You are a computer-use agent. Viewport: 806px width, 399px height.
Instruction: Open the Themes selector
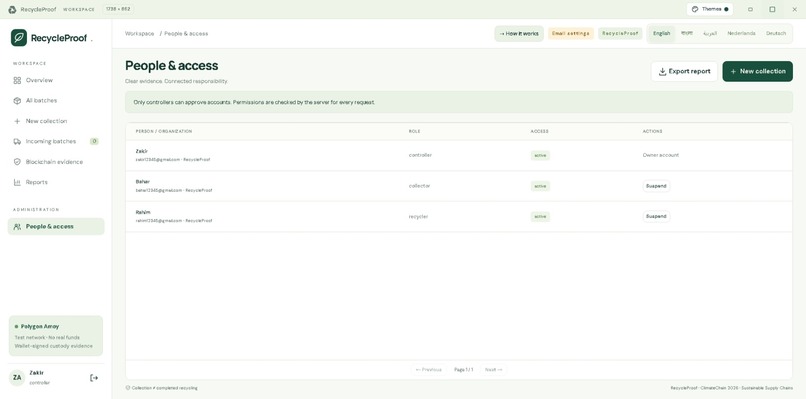710,9
